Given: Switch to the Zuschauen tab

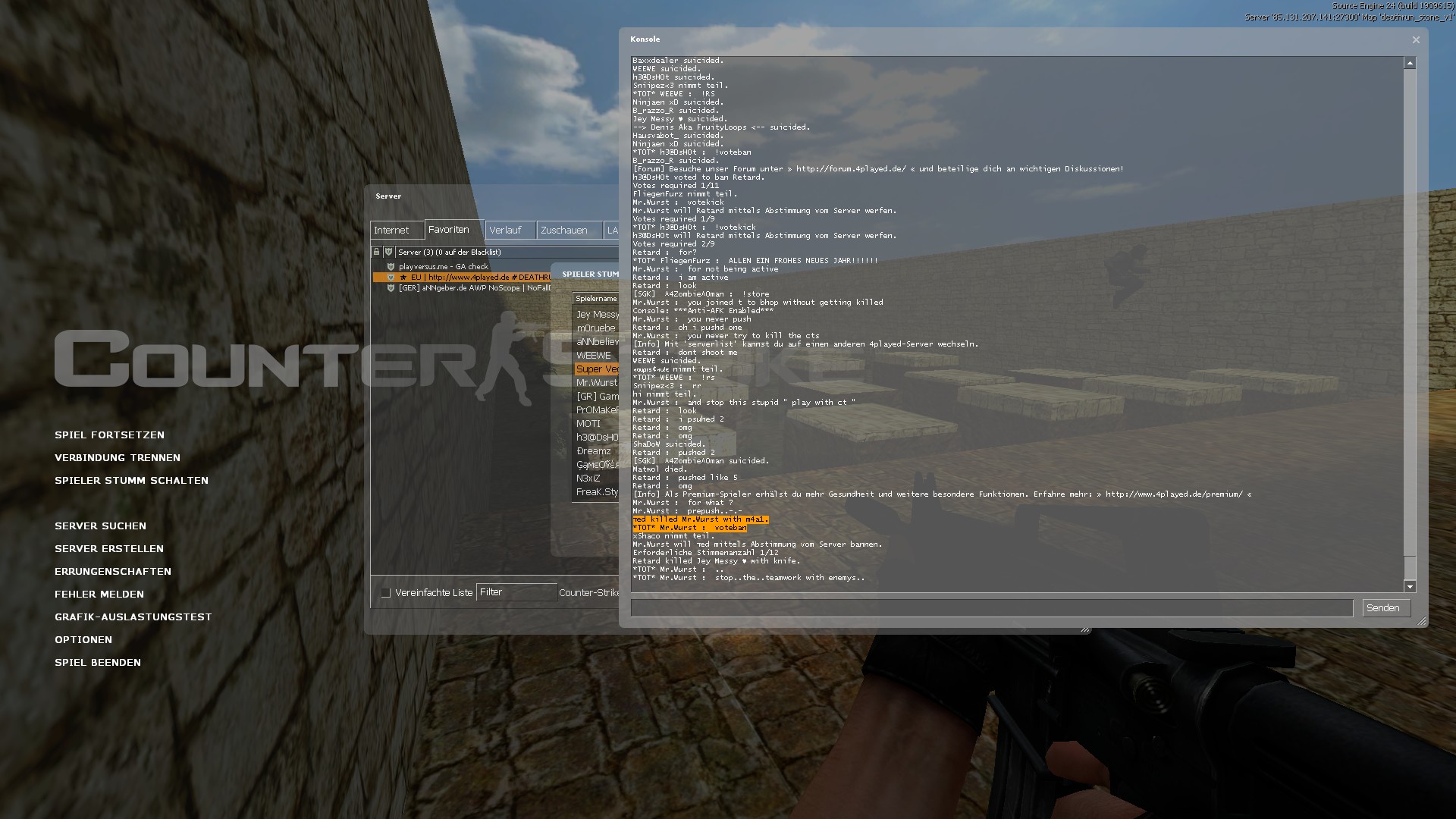Looking at the screenshot, I should point(569,231).
